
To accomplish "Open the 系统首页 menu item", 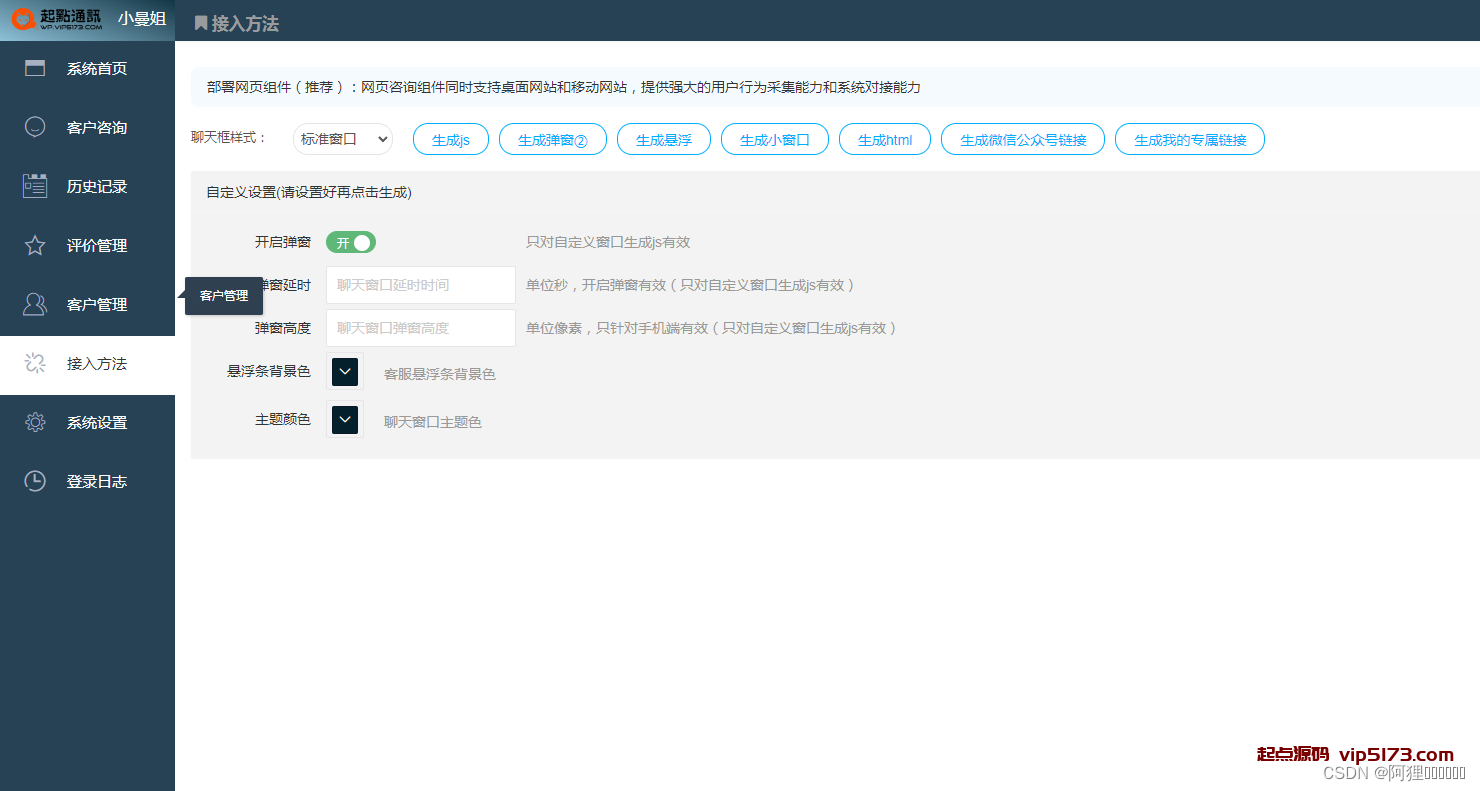I will coord(87,69).
